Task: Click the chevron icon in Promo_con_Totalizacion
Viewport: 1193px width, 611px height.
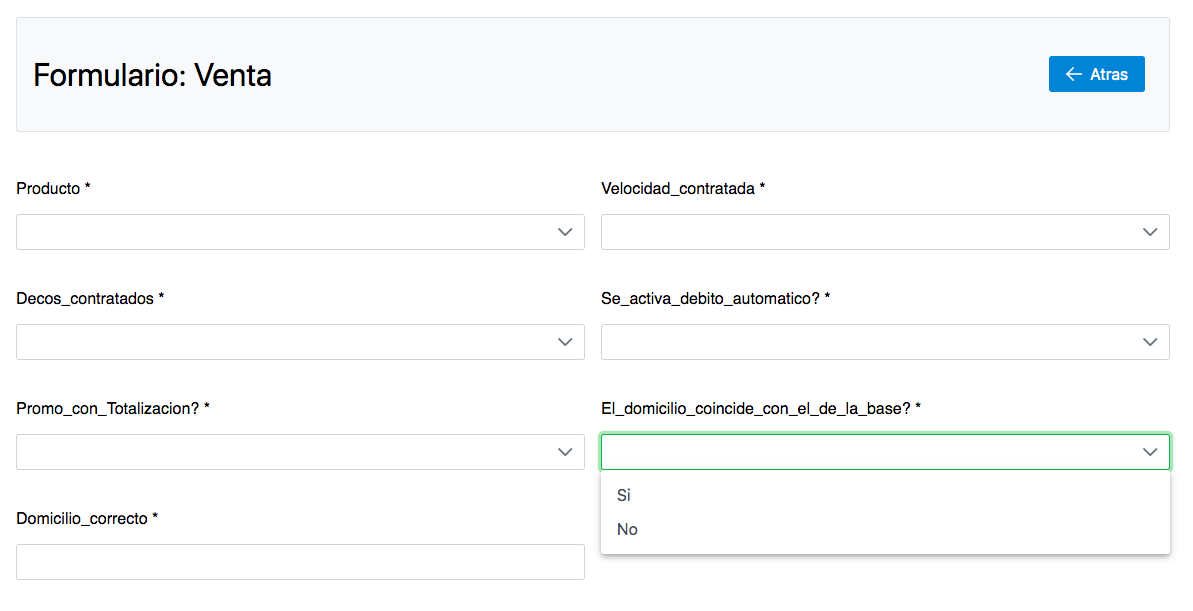Action: coord(565,452)
